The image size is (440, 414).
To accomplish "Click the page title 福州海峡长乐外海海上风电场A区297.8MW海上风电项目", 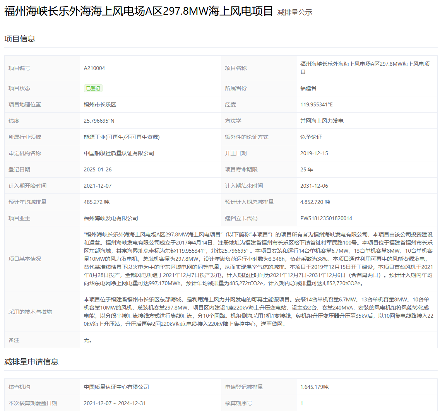I will 139,11.
